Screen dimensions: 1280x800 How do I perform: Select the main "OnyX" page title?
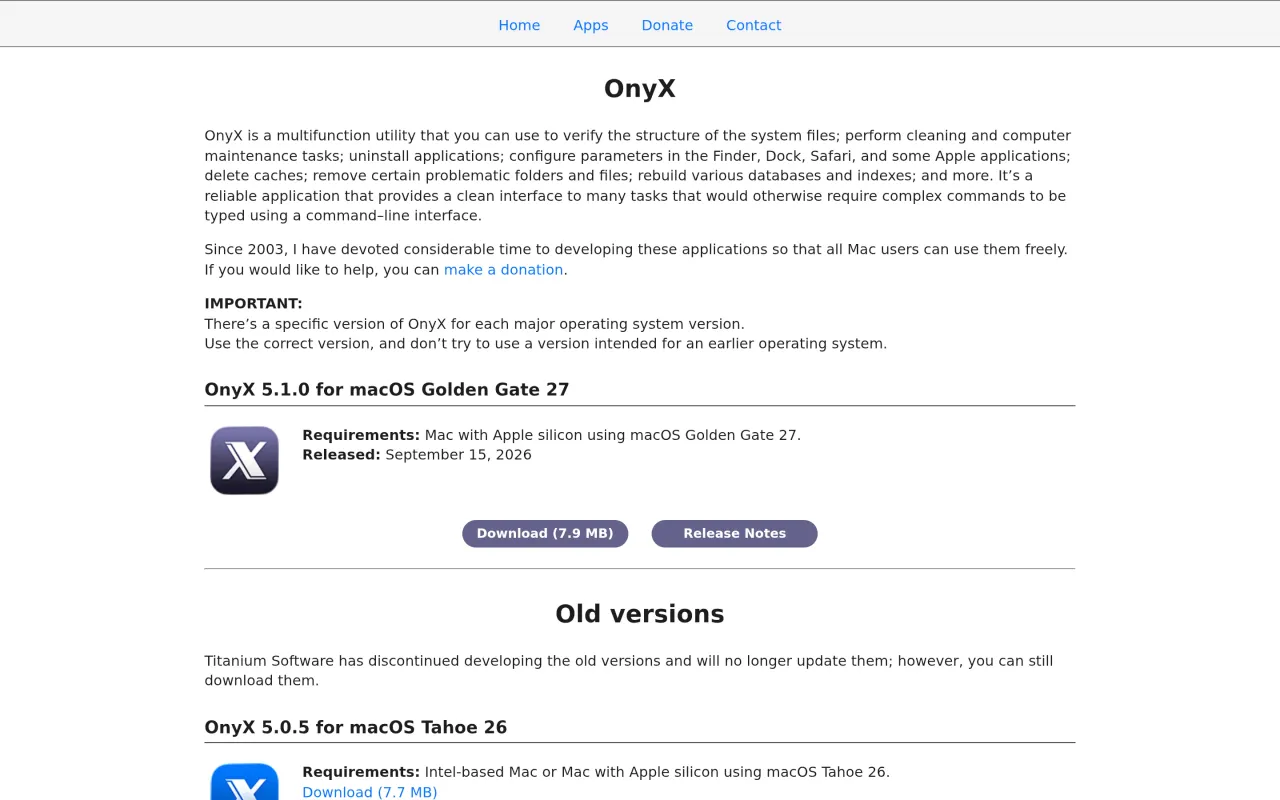pyautogui.click(x=640, y=89)
